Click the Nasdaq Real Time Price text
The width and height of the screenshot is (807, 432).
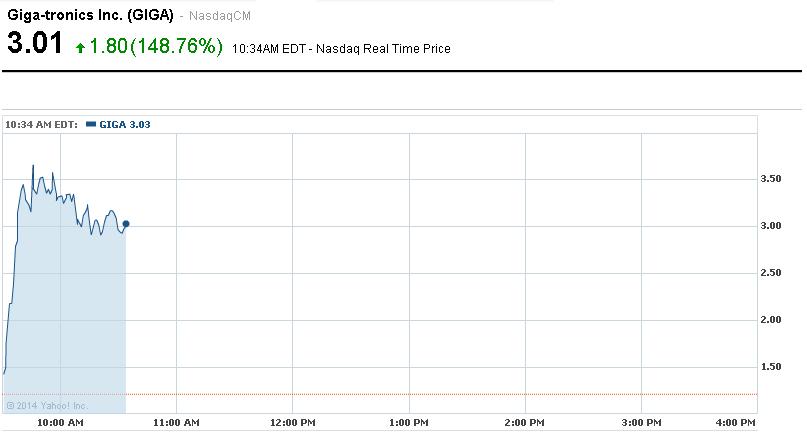[383, 48]
